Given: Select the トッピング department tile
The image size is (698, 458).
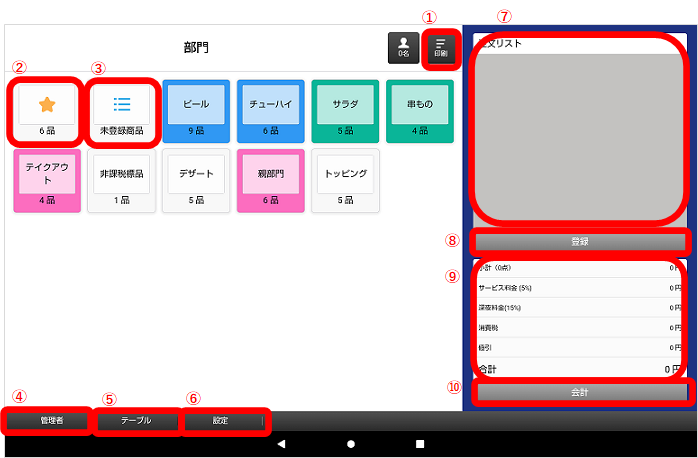Looking at the screenshot, I should click(x=345, y=181).
